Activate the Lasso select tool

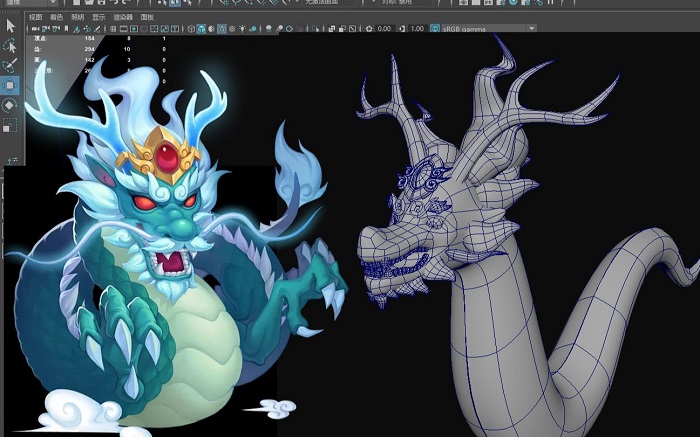(x=10, y=46)
